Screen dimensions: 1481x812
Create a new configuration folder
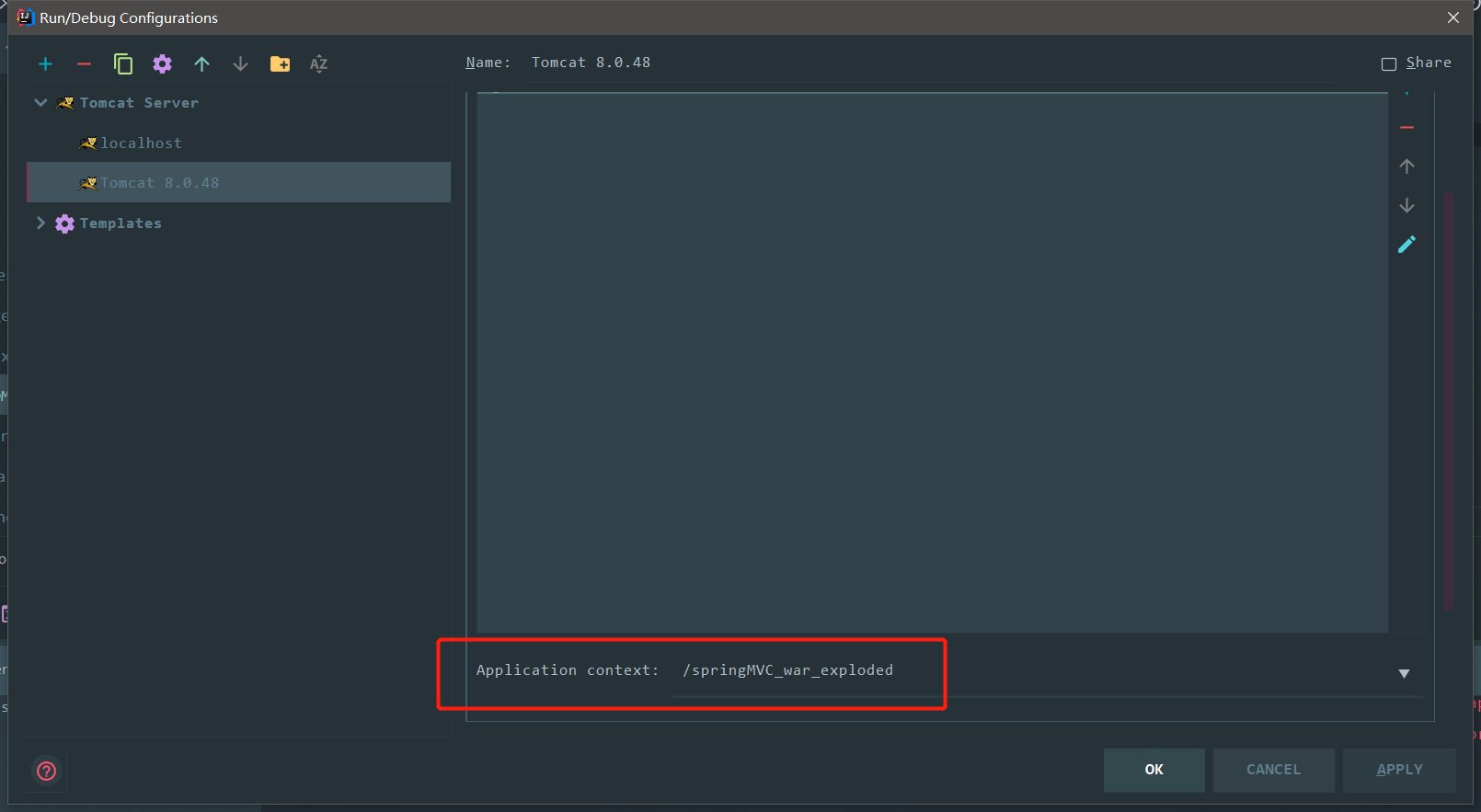280,63
